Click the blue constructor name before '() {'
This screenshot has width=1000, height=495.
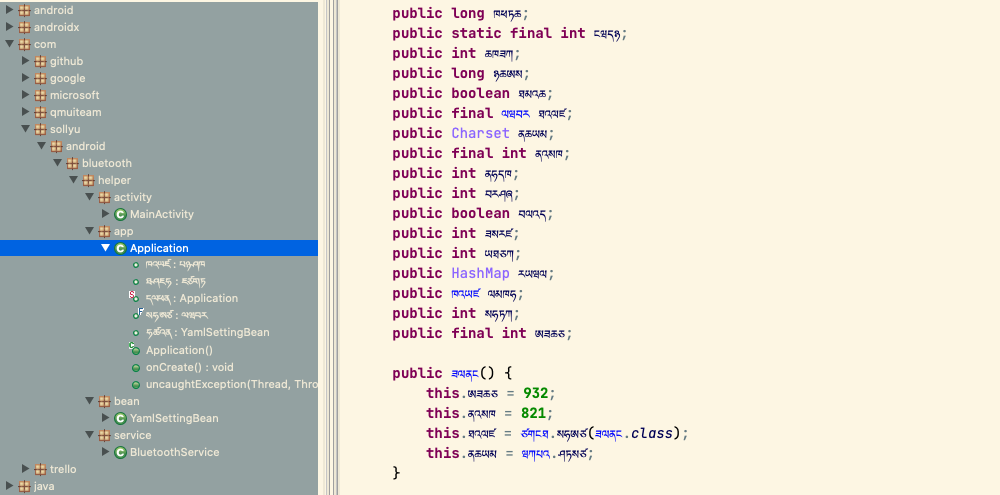pyautogui.click(x=464, y=374)
